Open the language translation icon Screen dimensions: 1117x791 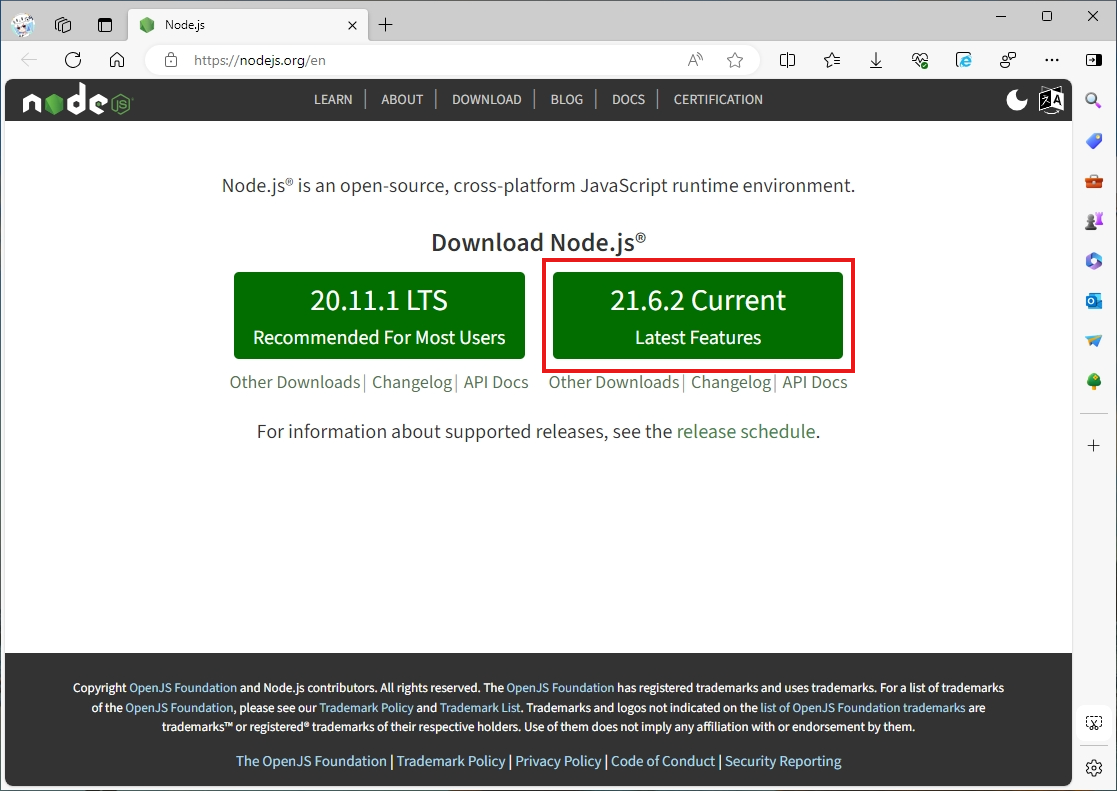point(1051,100)
